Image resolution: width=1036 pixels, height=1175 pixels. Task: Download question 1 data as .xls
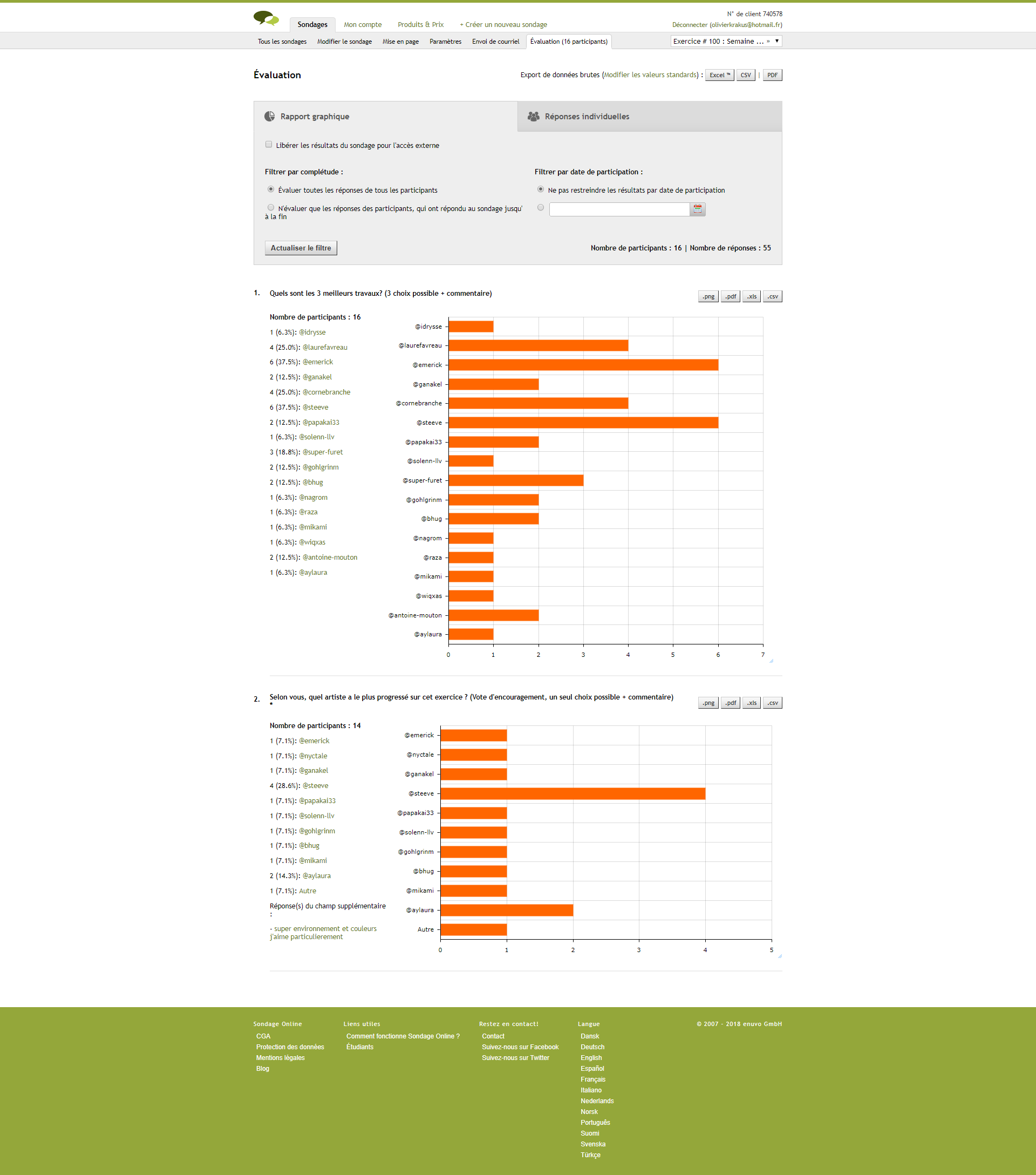tap(752, 297)
